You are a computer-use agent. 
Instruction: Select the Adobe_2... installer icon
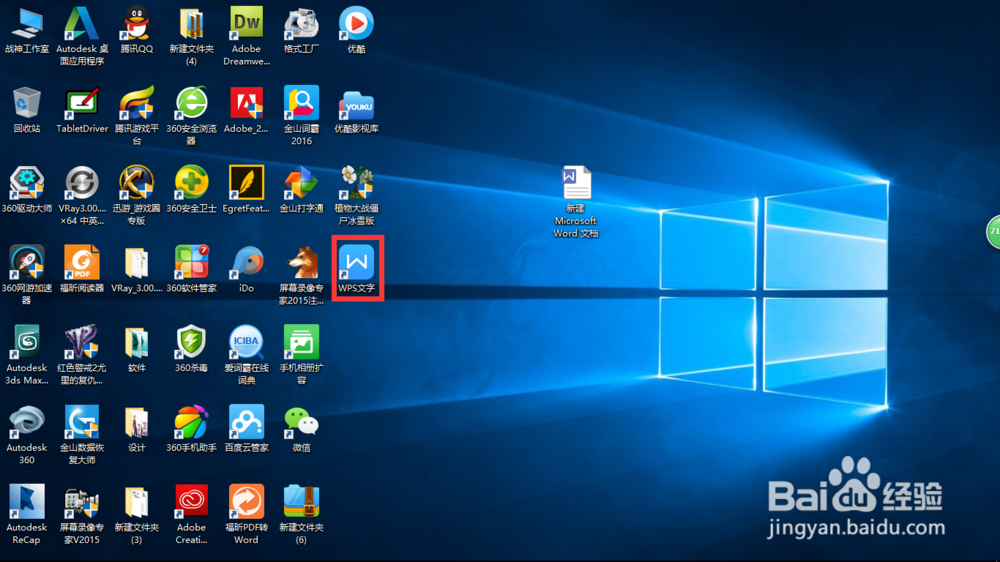click(x=246, y=104)
